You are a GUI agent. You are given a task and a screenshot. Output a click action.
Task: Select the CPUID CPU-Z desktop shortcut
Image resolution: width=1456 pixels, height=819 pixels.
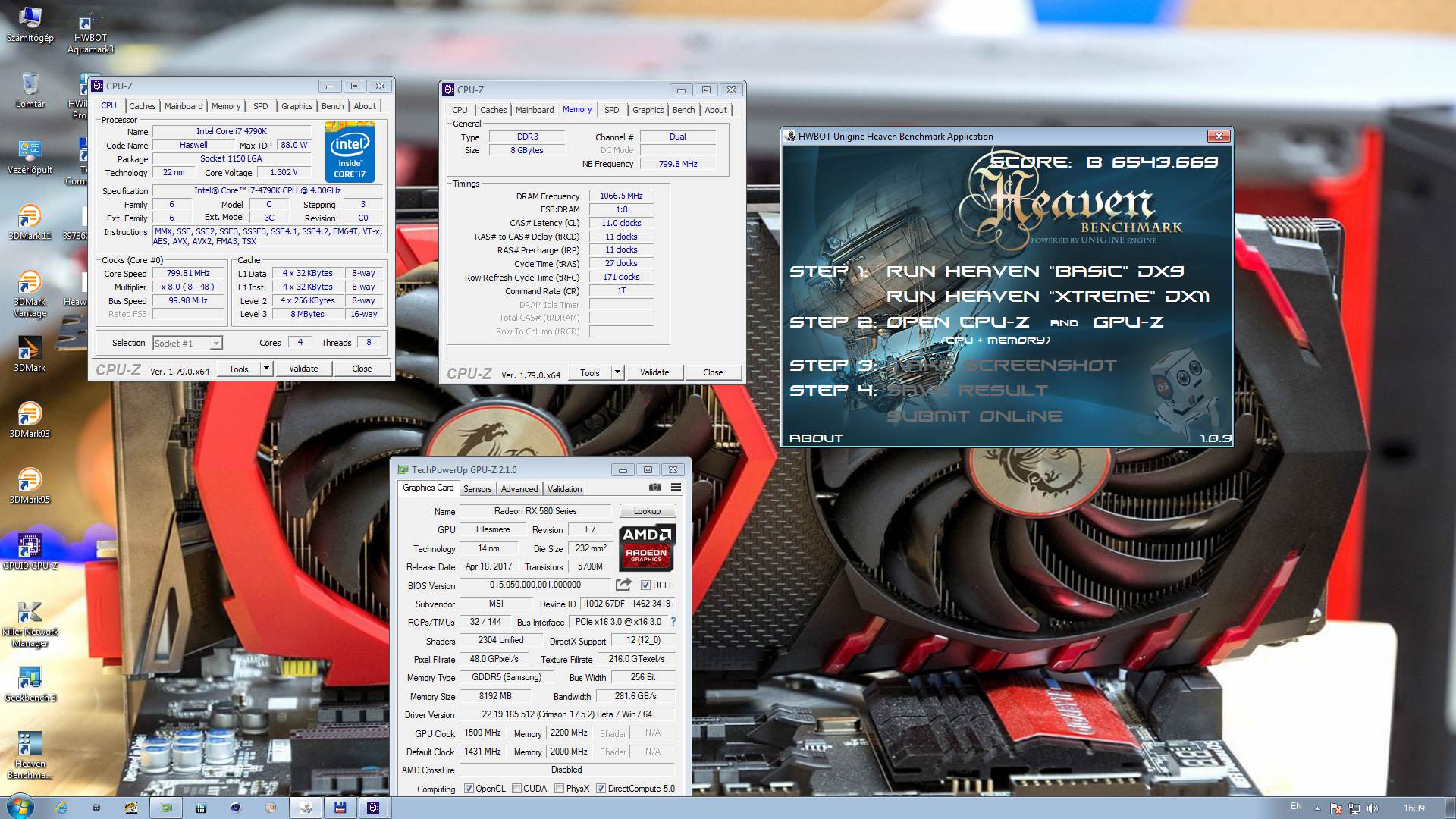[30, 552]
